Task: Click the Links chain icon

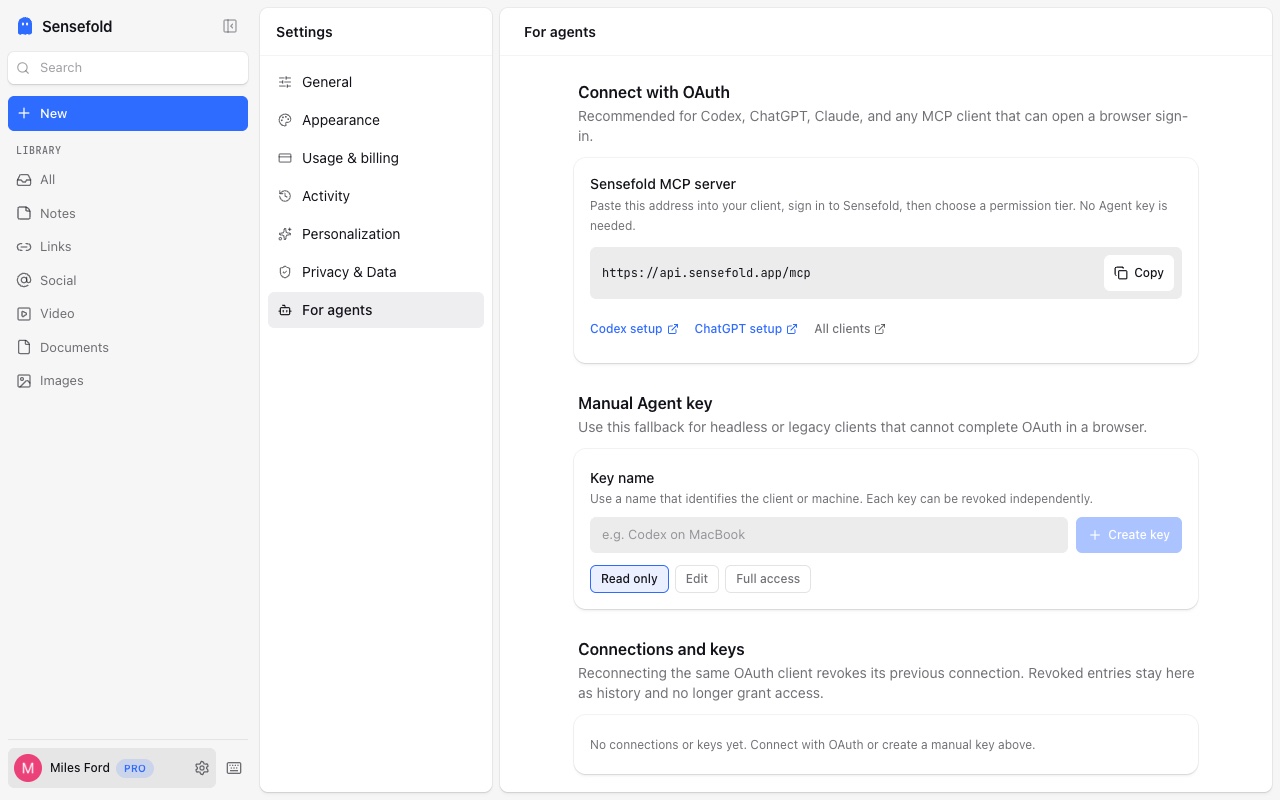Action: coord(24,247)
